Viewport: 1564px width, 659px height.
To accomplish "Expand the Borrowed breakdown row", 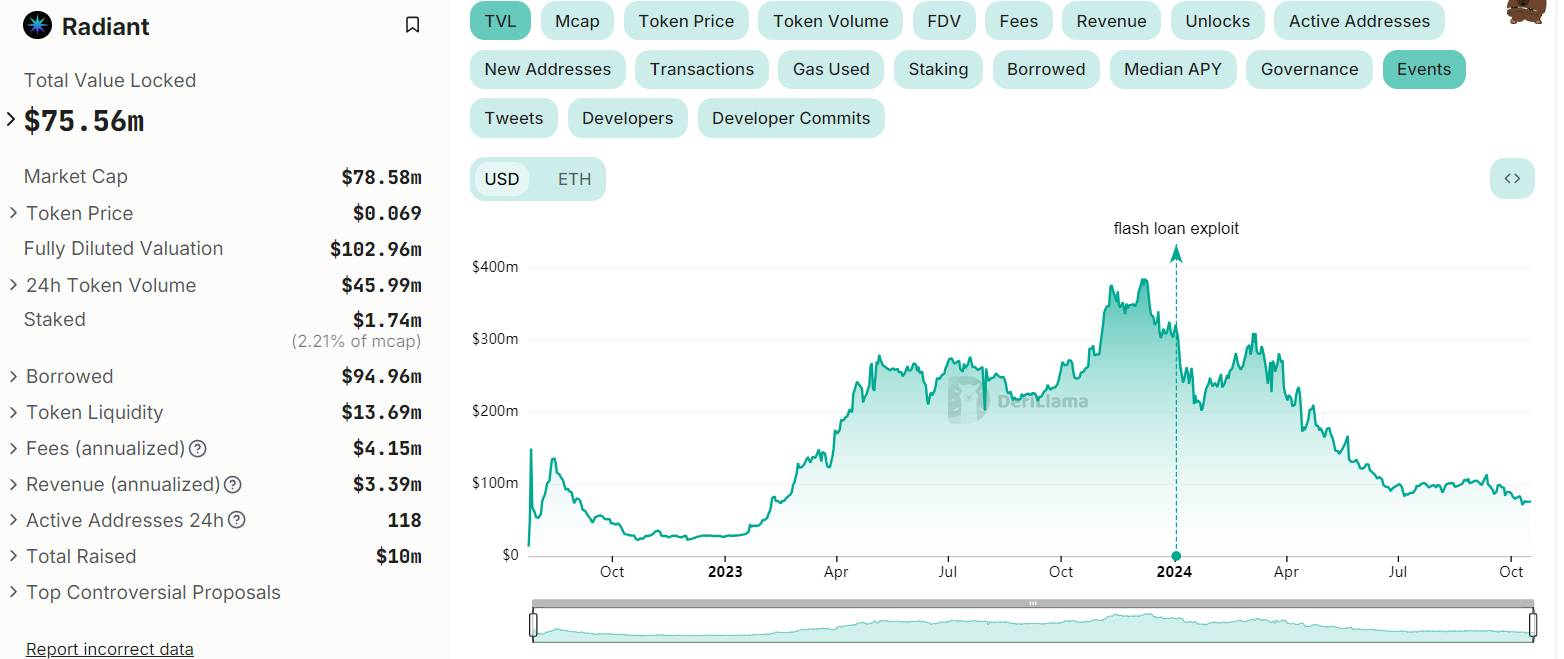I will [x=13, y=377].
